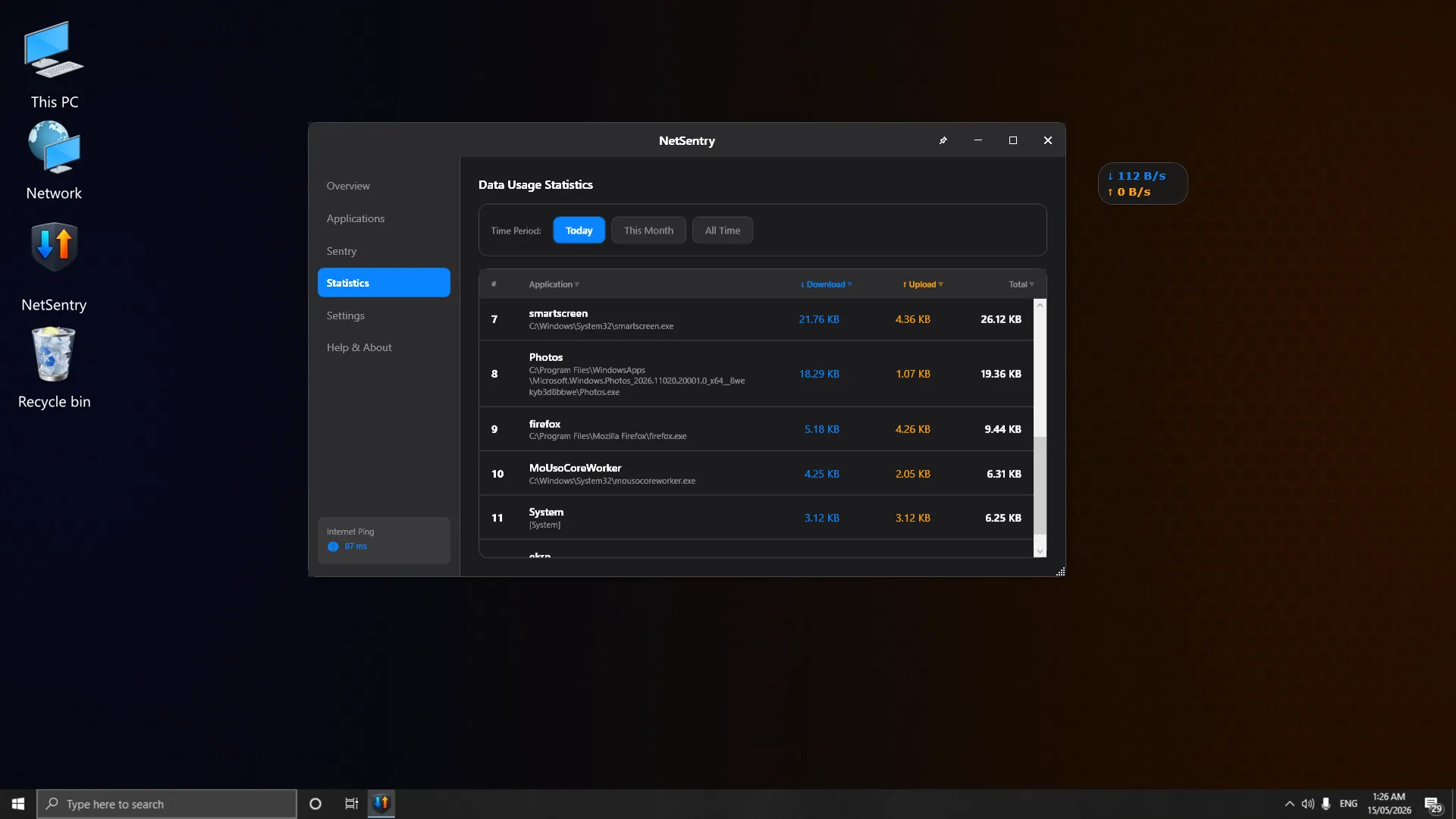Close the NetSentry window
The image size is (1456, 819).
[1048, 140]
